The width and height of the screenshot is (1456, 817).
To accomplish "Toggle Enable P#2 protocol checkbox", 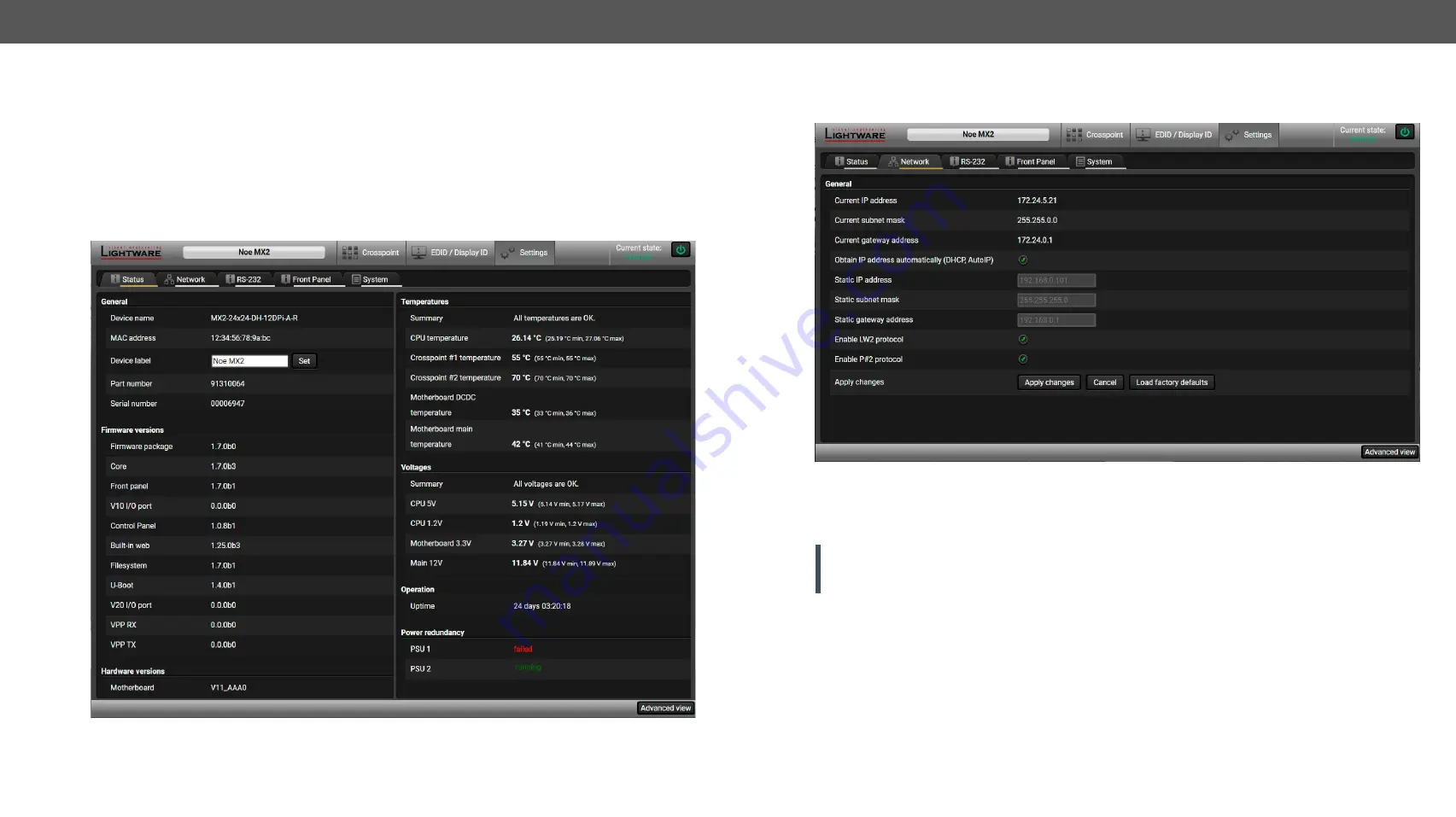I will tap(1022, 359).
